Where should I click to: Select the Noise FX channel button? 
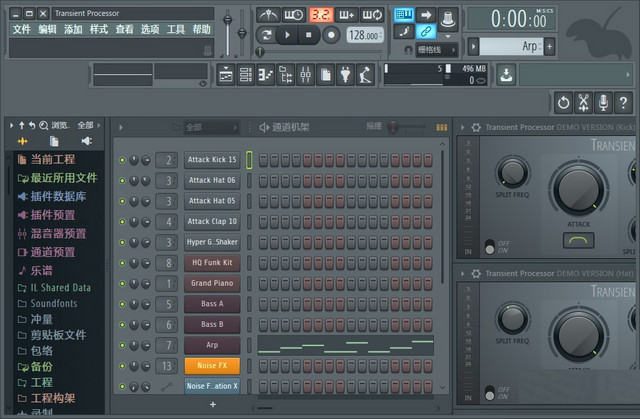212,366
